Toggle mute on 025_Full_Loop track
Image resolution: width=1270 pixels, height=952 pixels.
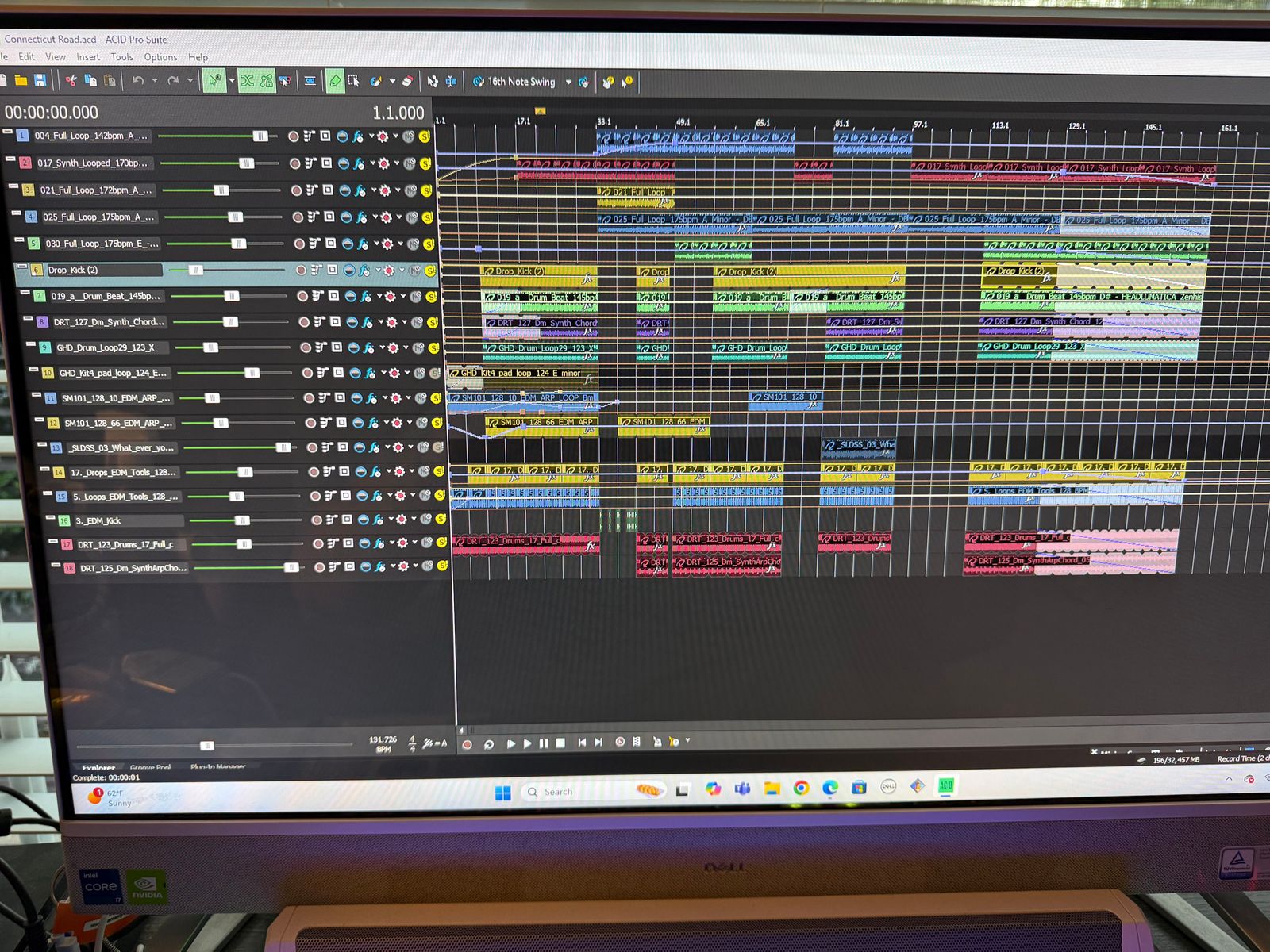click(x=413, y=217)
